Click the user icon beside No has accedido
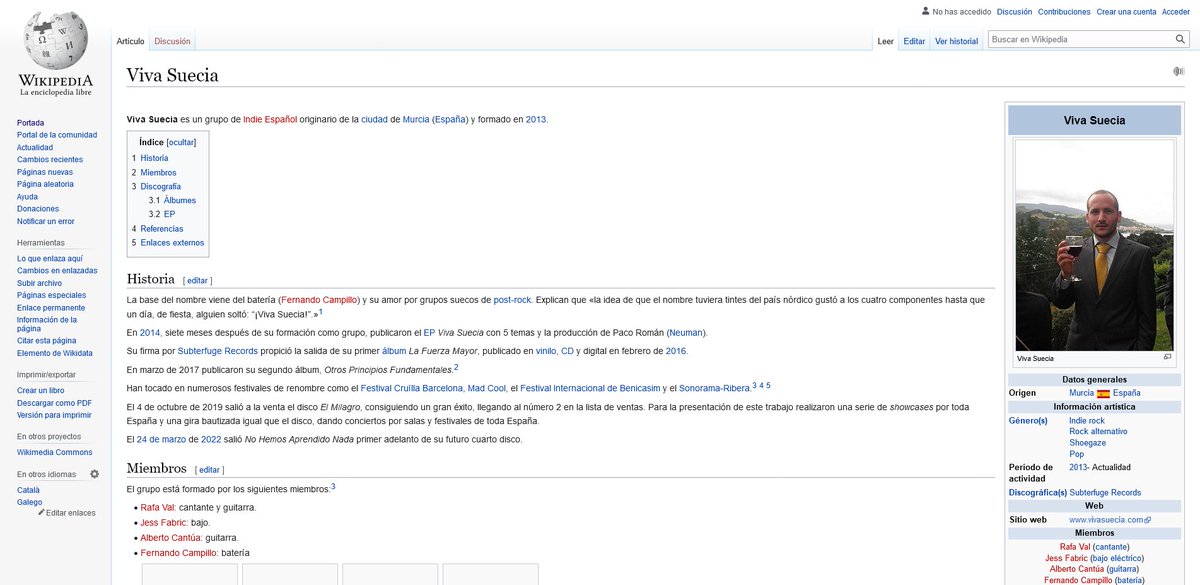 (x=925, y=11)
